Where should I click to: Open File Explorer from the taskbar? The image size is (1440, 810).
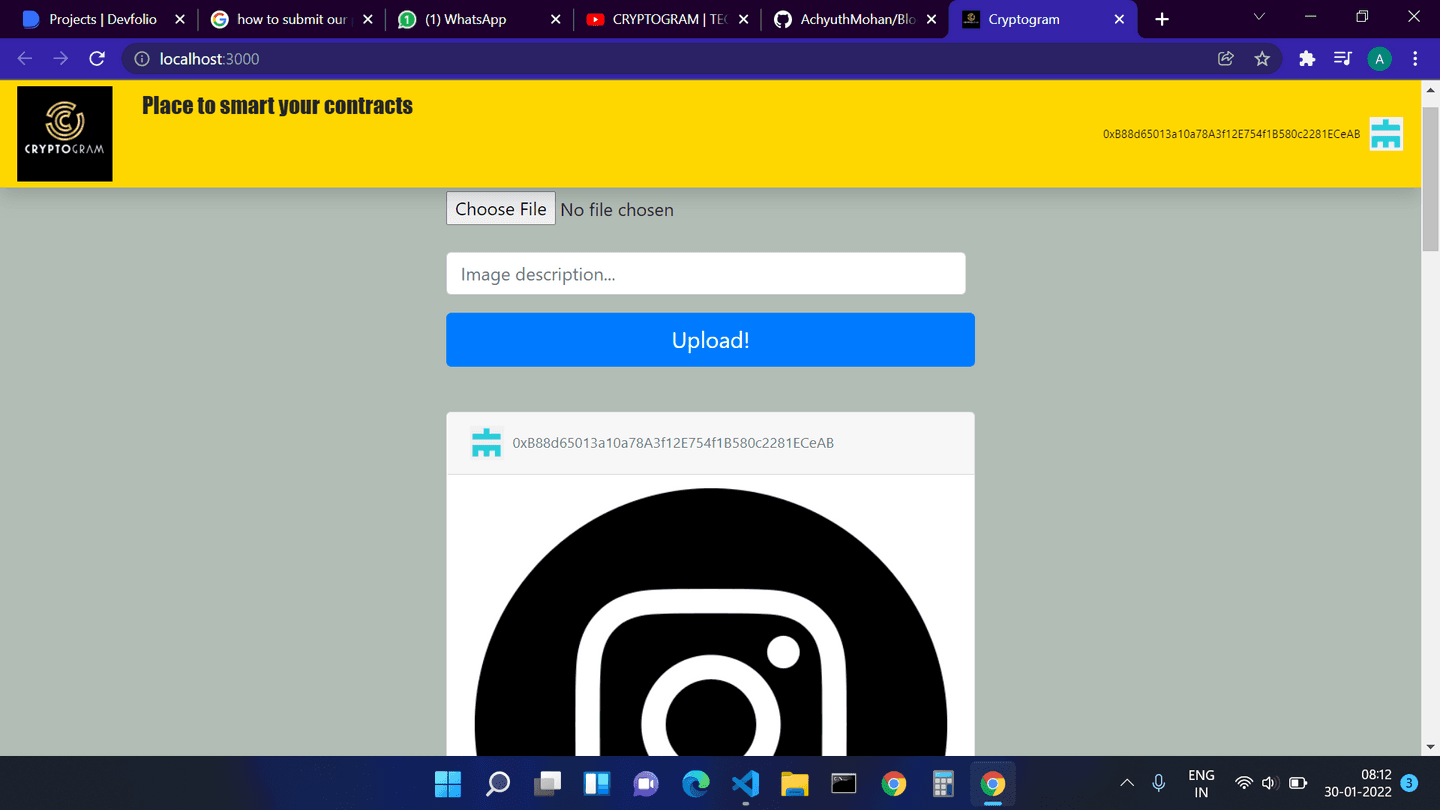click(795, 784)
